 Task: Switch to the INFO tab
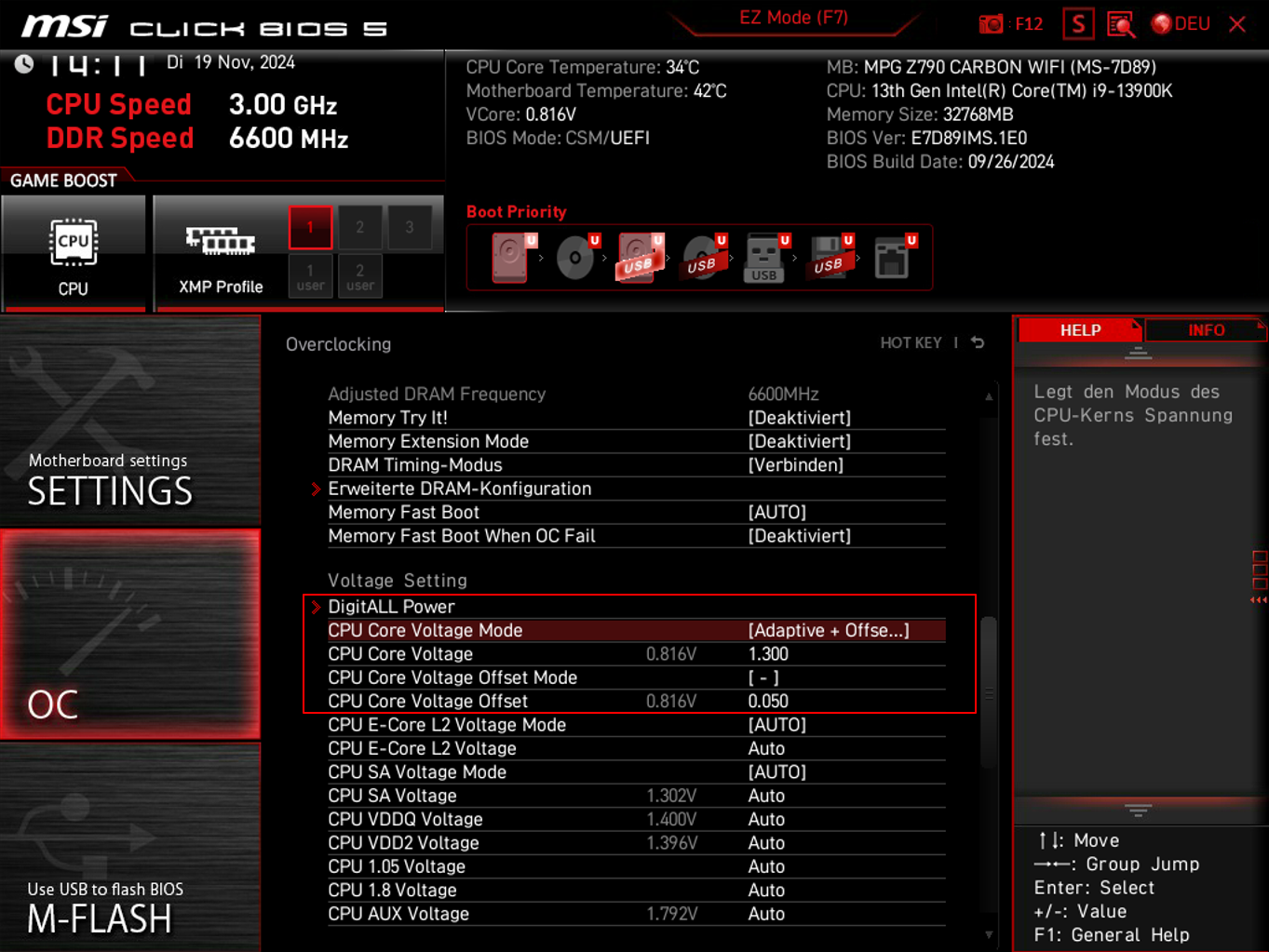click(x=1206, y=330)
